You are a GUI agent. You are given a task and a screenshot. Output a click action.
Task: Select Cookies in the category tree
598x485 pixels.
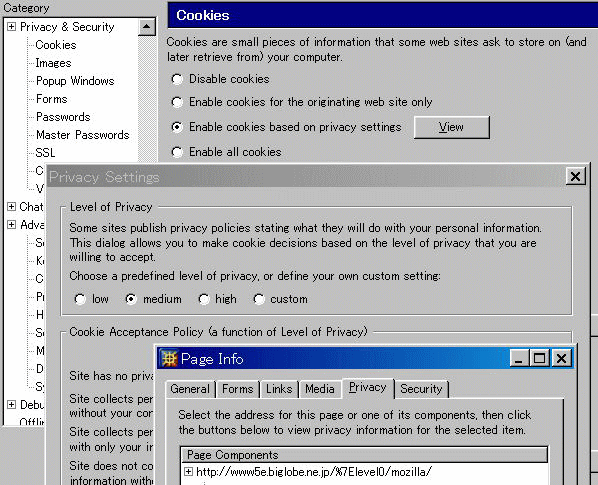[x=56, y=45]
